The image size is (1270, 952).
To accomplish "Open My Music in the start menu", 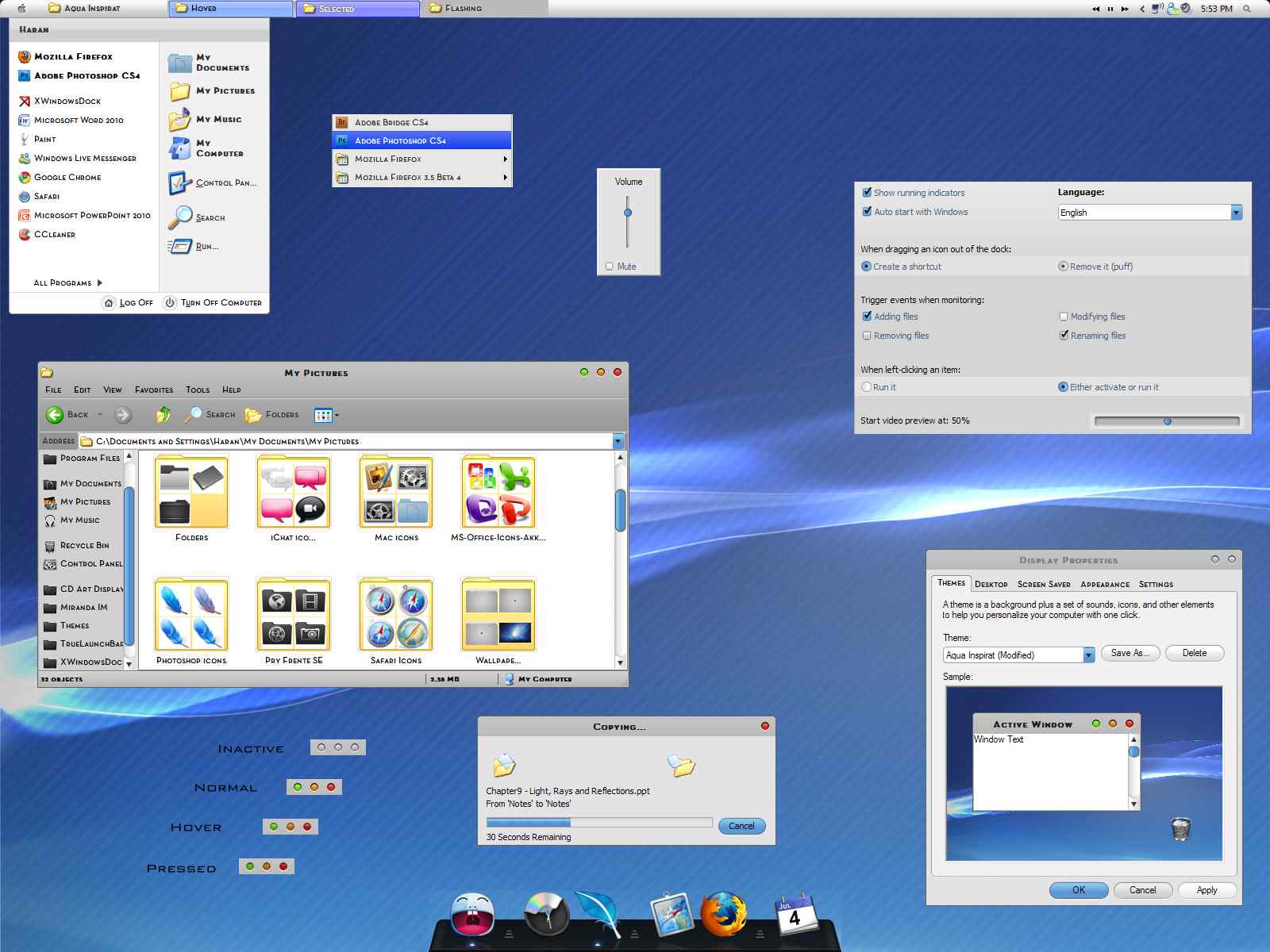I will (206, 119).
